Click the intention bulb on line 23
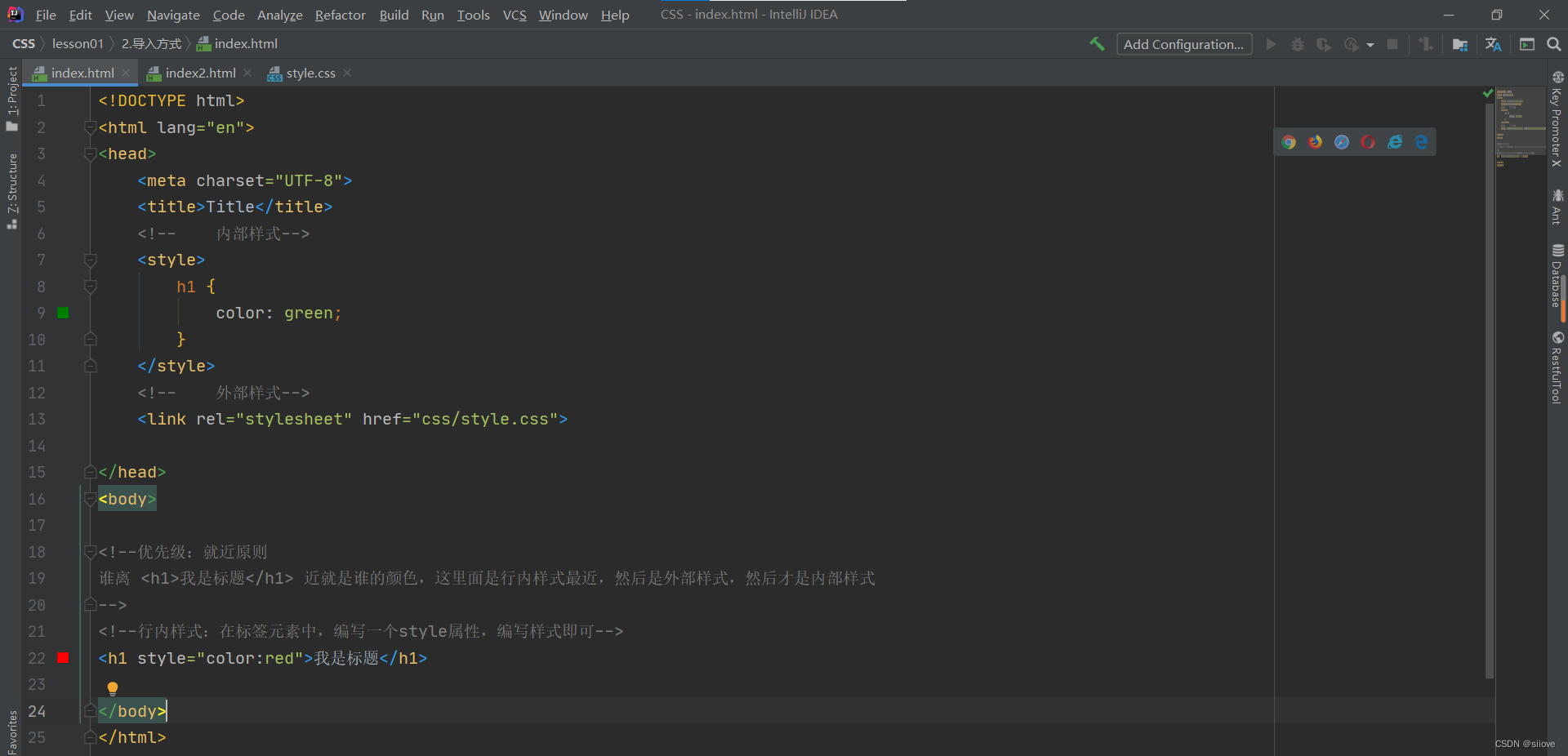Viewport: 1568px width, 756px height. (x=113, y=687)
